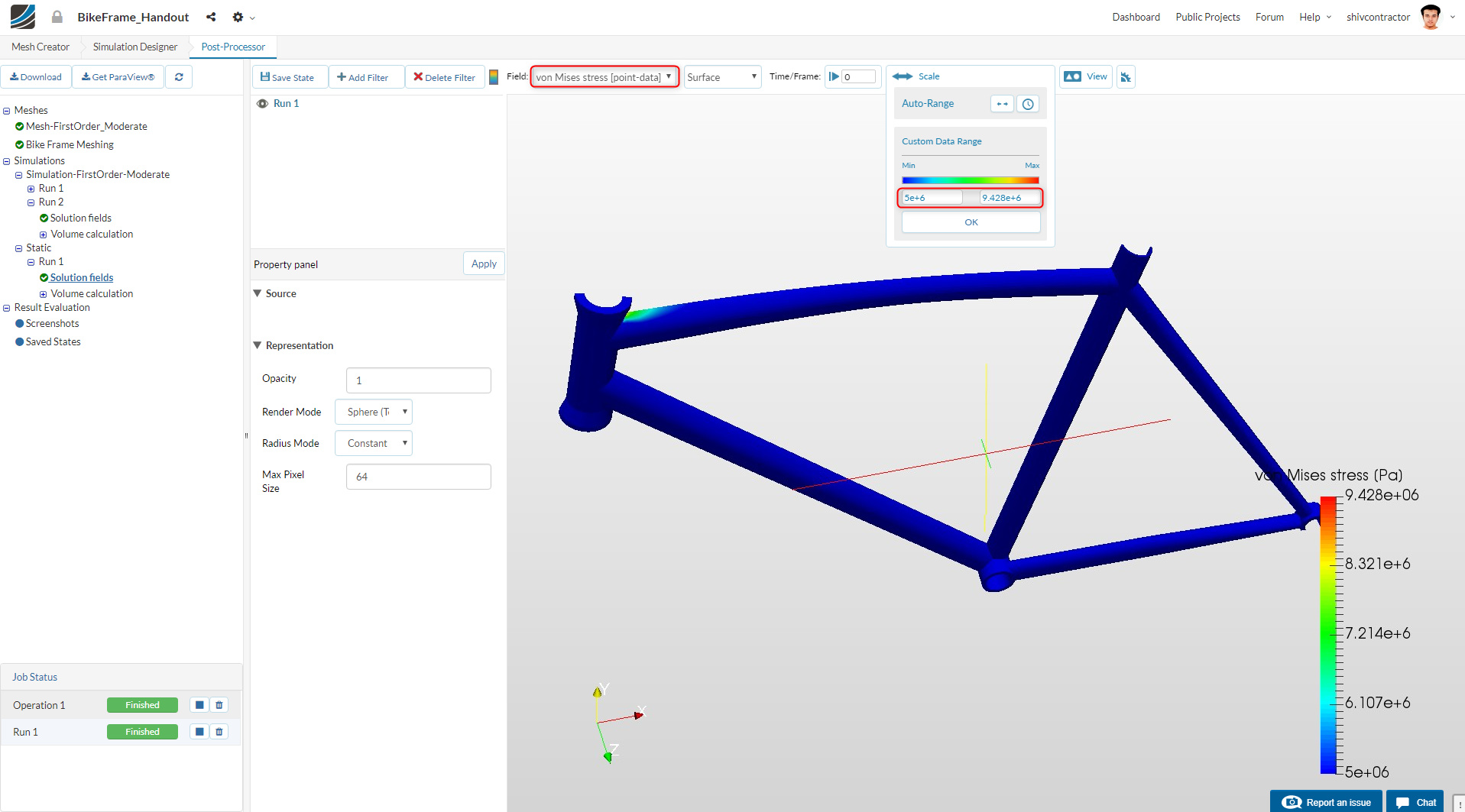Screen dimensions: 1465x812
Task: Apply auto-range over all time steps
Action: pos(1028,104)
